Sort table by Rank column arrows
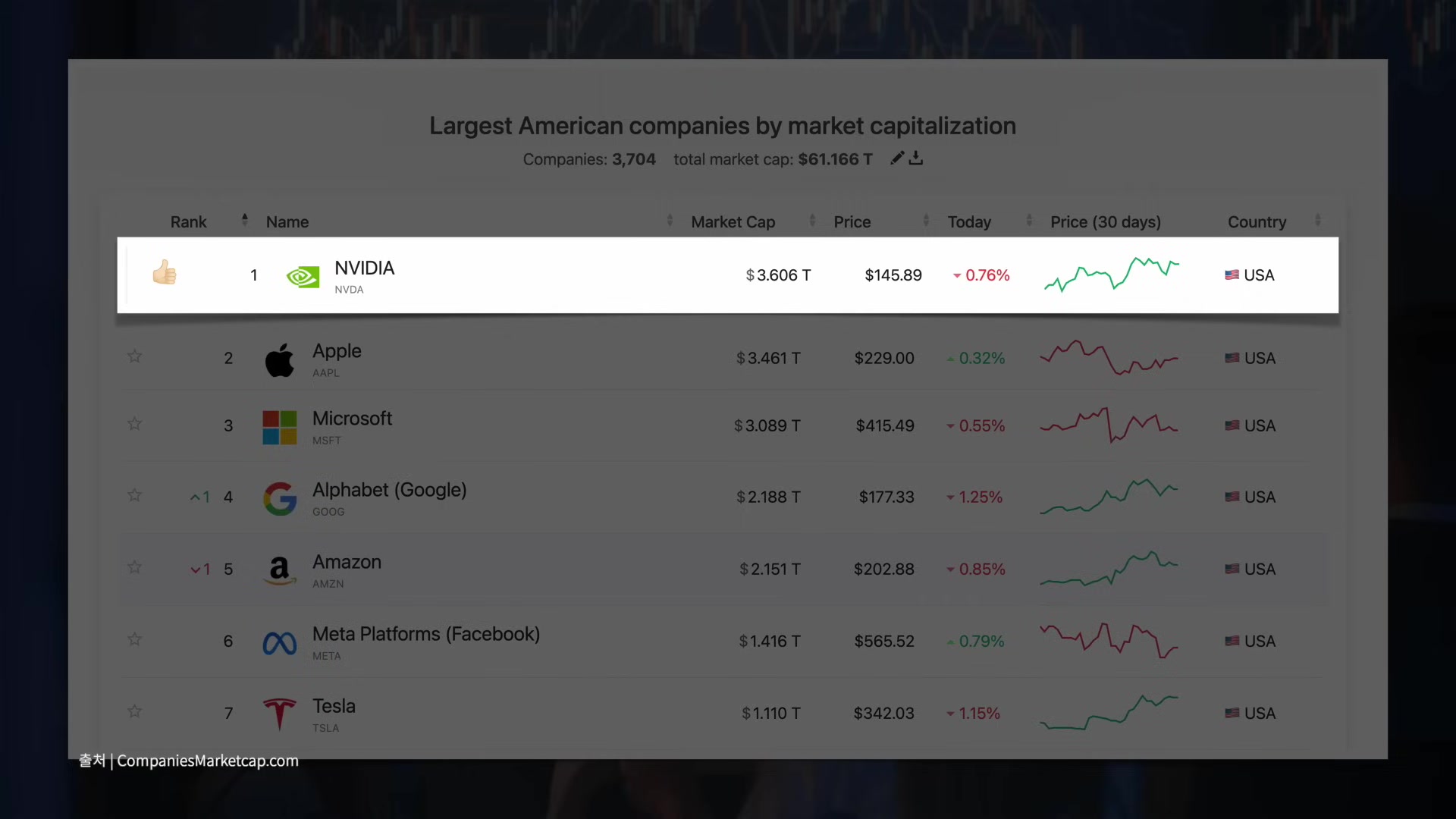The image size is (1456, 819). point(244,220)
